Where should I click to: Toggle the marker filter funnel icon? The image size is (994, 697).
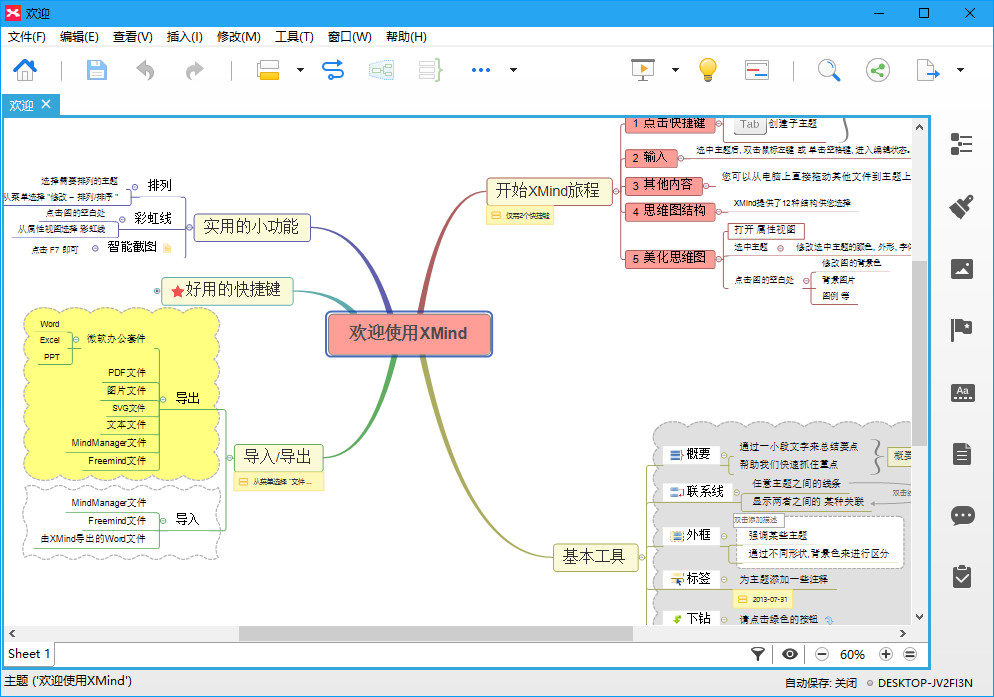[757, 654]
